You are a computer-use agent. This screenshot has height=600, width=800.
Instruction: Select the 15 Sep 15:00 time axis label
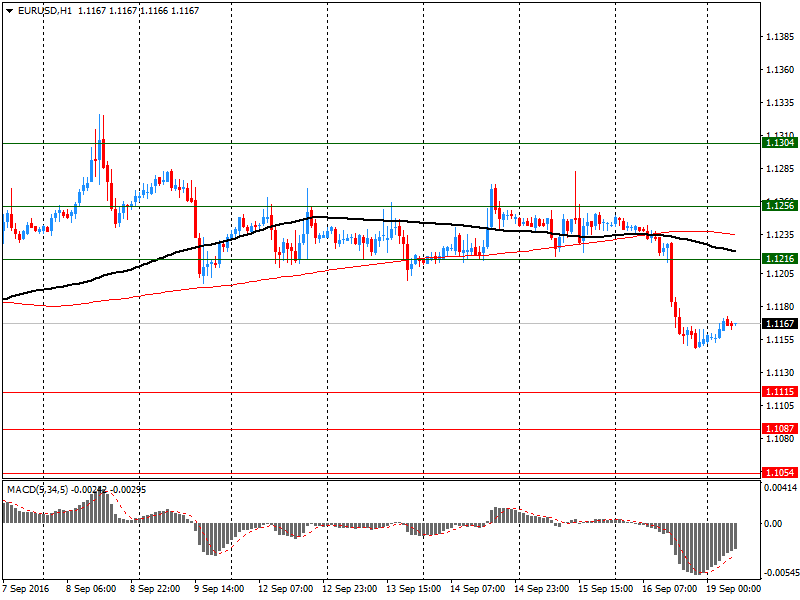pos(605,589)
